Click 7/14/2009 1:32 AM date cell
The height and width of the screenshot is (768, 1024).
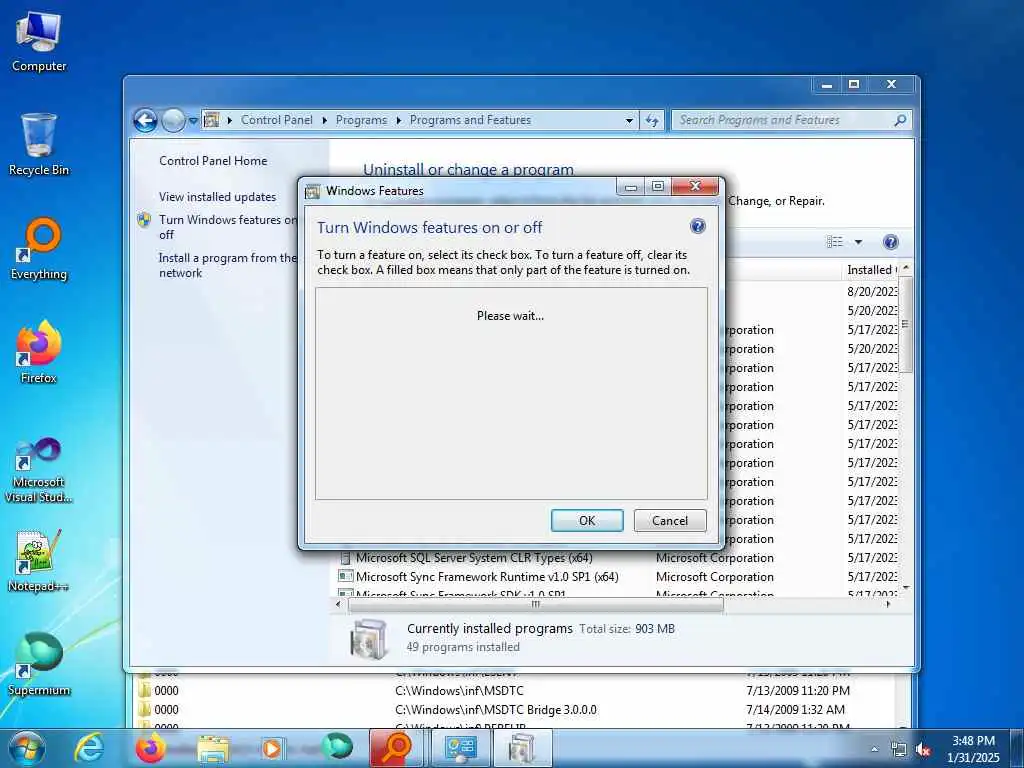coord(795,709)
